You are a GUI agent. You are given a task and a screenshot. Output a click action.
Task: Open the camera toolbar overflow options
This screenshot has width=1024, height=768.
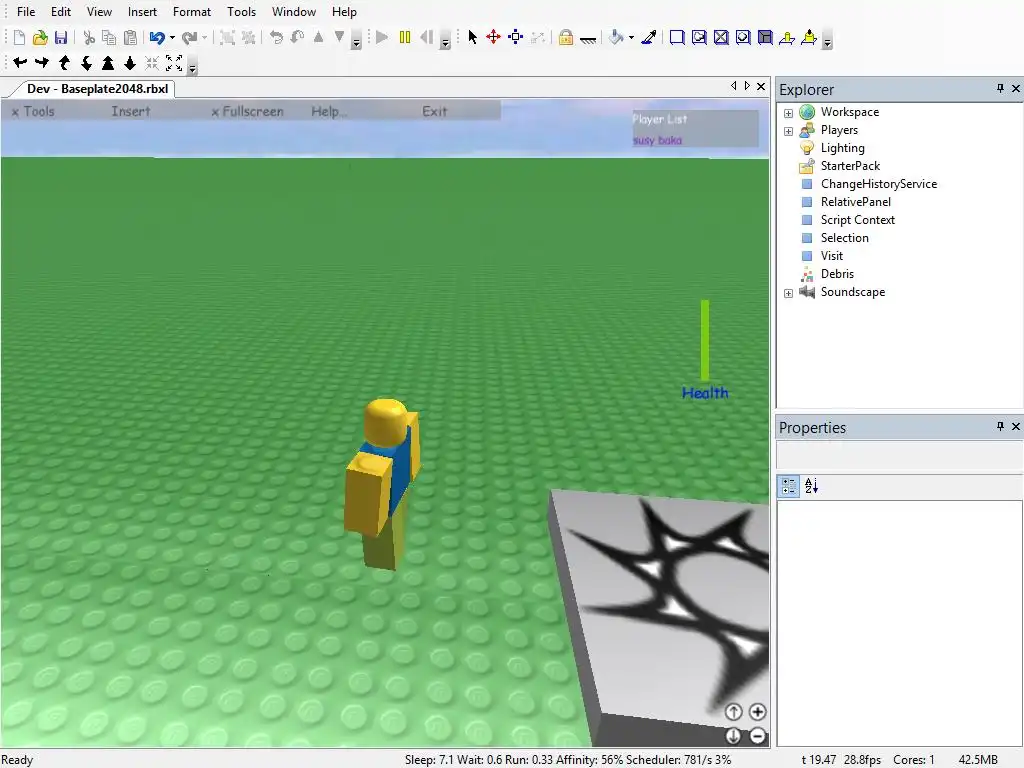192,67
